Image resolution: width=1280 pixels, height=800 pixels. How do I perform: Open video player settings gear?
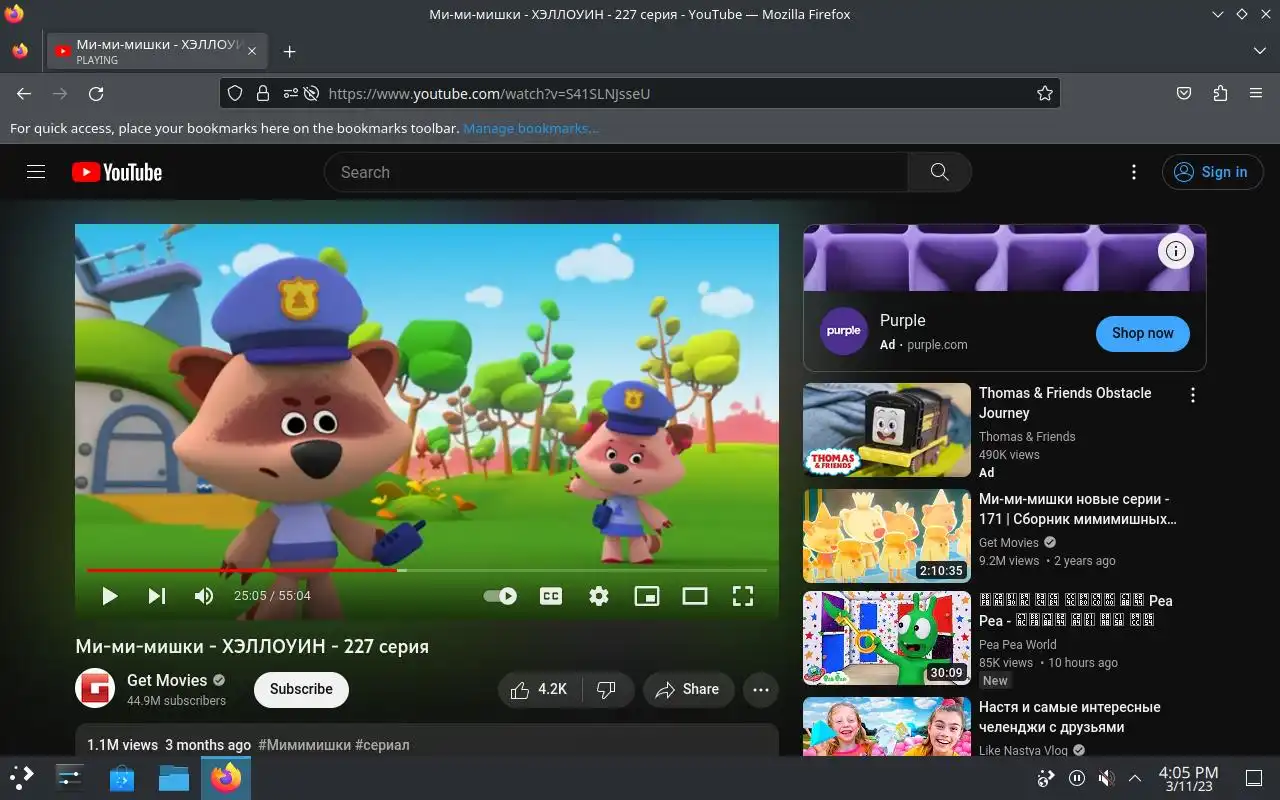(599, 596)
